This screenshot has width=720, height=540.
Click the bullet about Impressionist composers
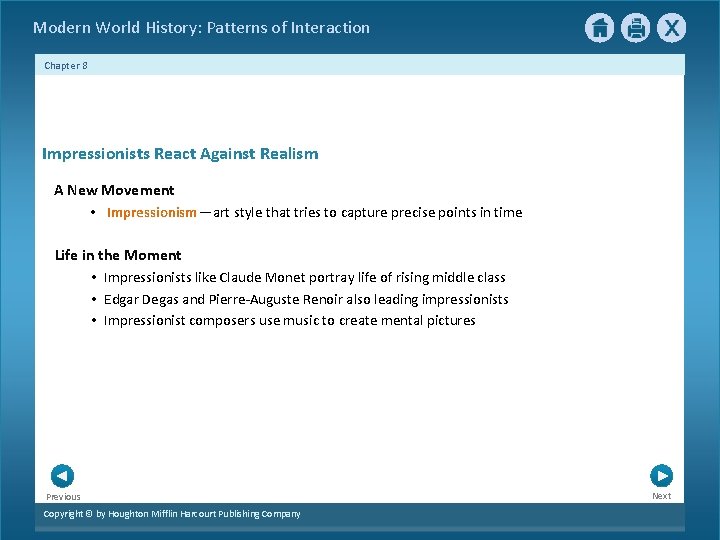click(289, 321)
